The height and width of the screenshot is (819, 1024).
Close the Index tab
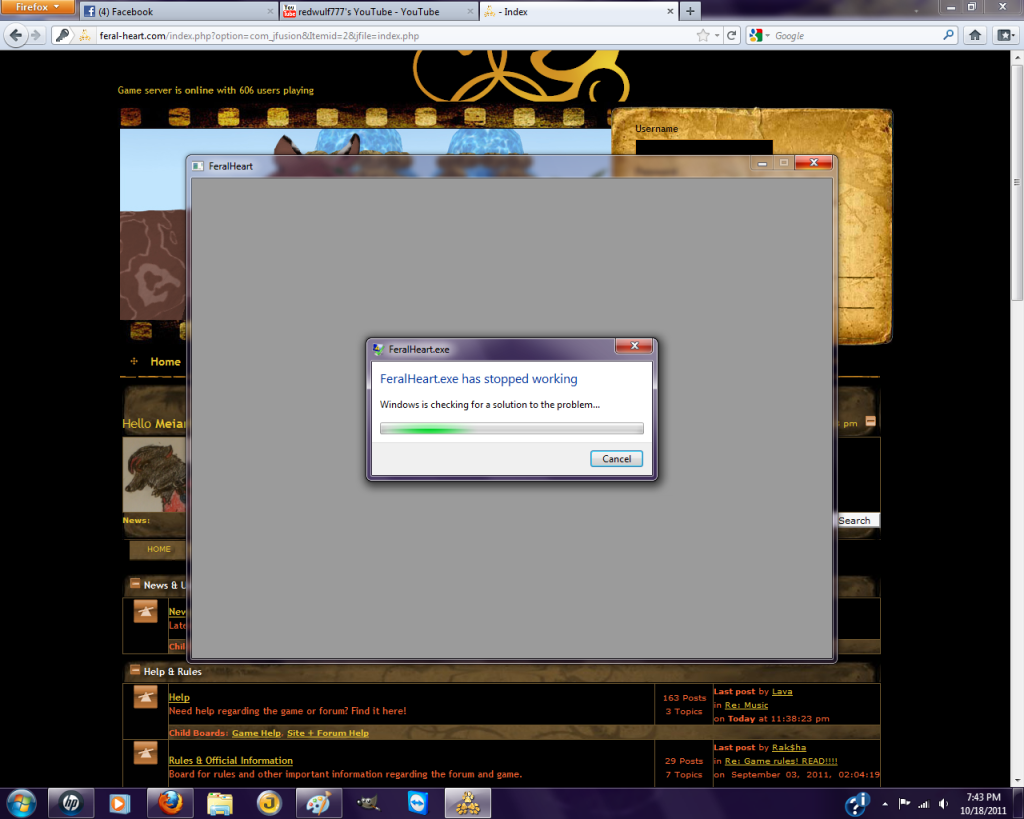click(x=670, y=12)
